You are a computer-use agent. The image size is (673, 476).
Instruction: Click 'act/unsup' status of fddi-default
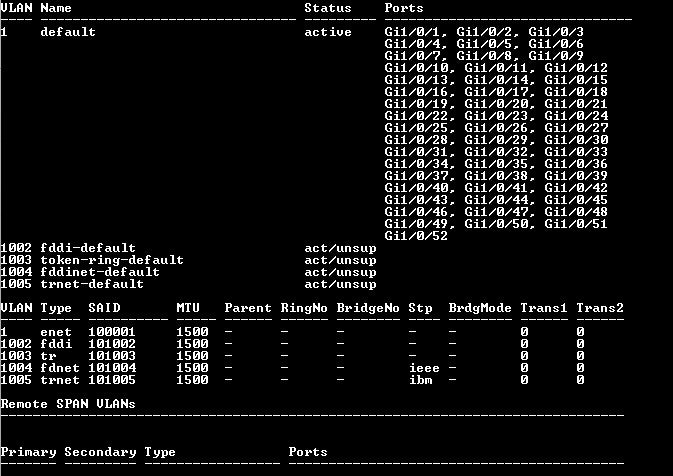(340, 249)
